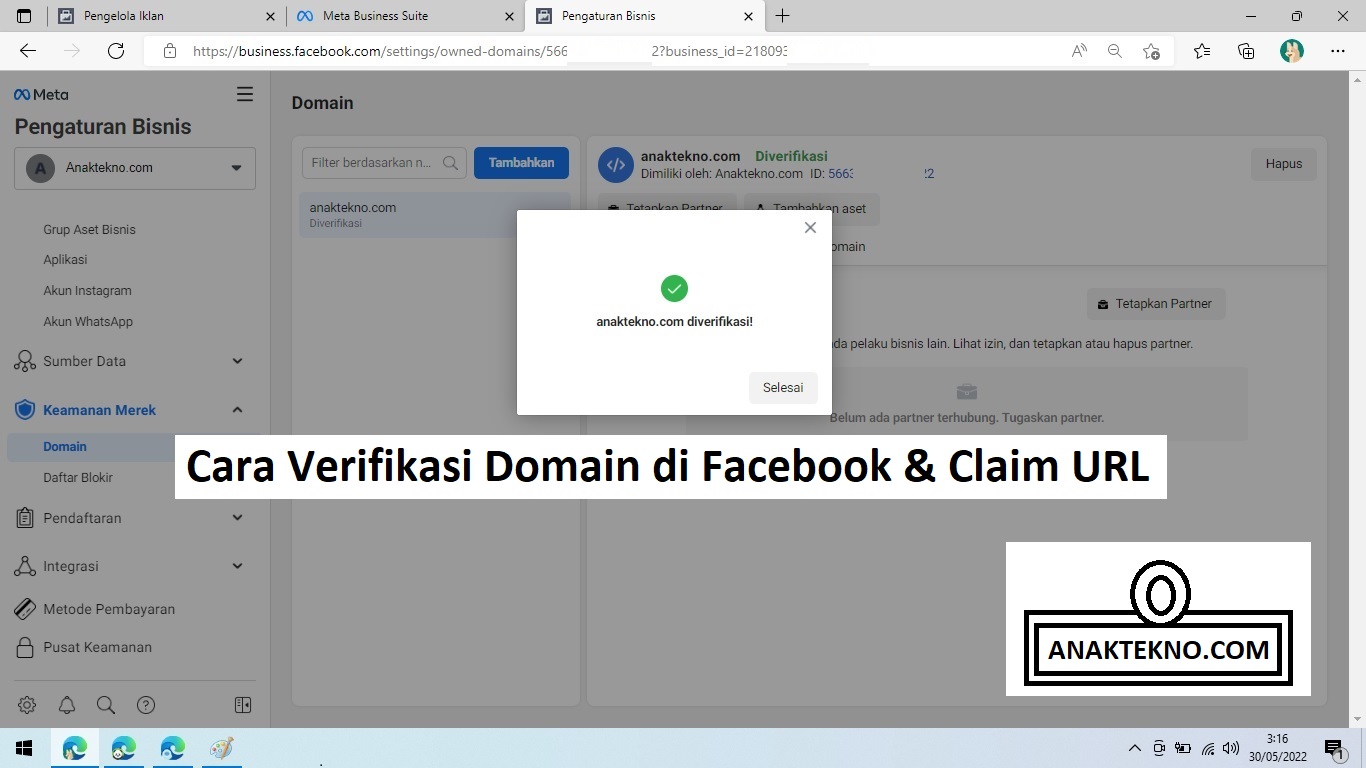
Task: Open the Favorites list icon
Action: (1202, 51)
